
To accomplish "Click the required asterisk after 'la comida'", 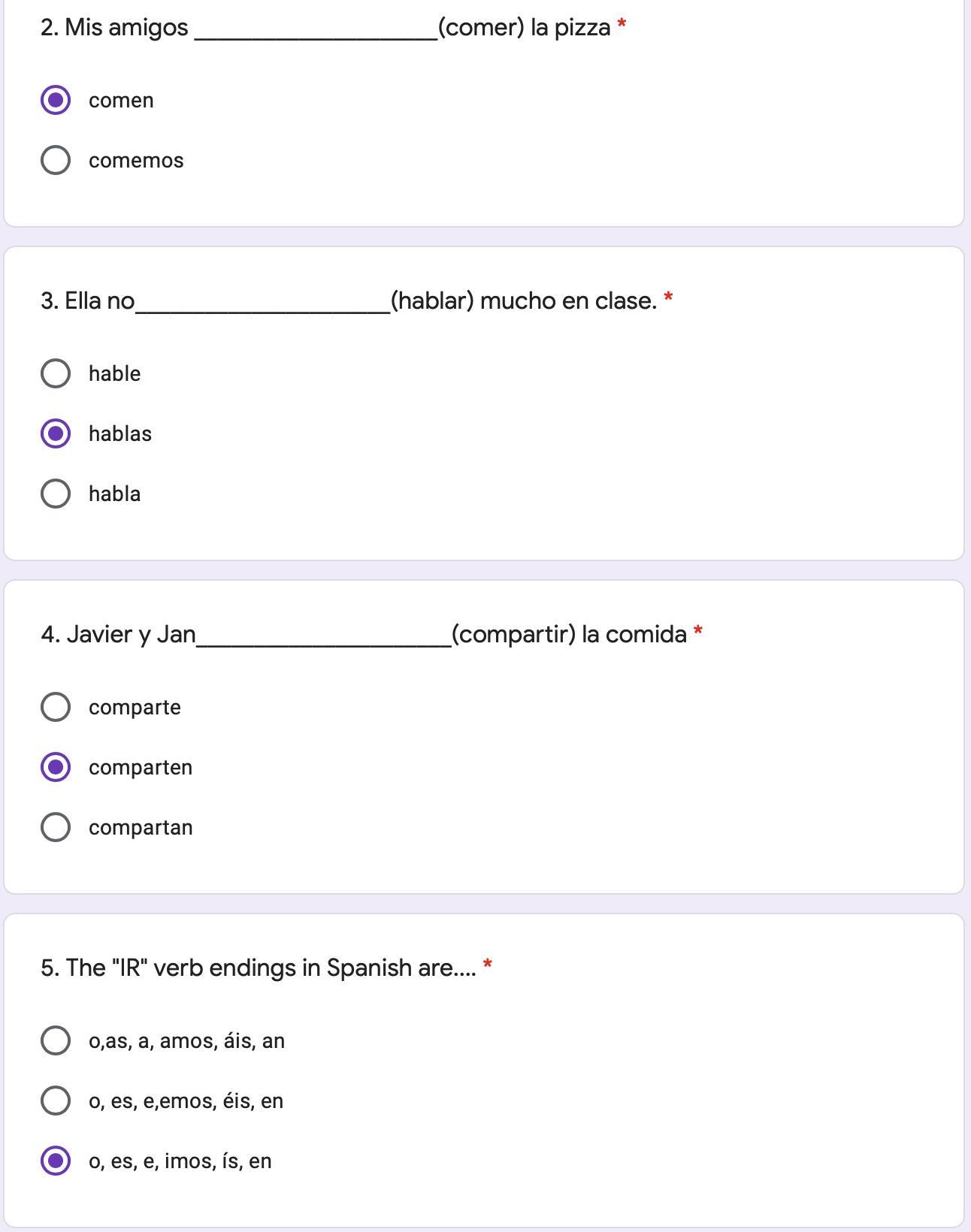I will point(698,632).
